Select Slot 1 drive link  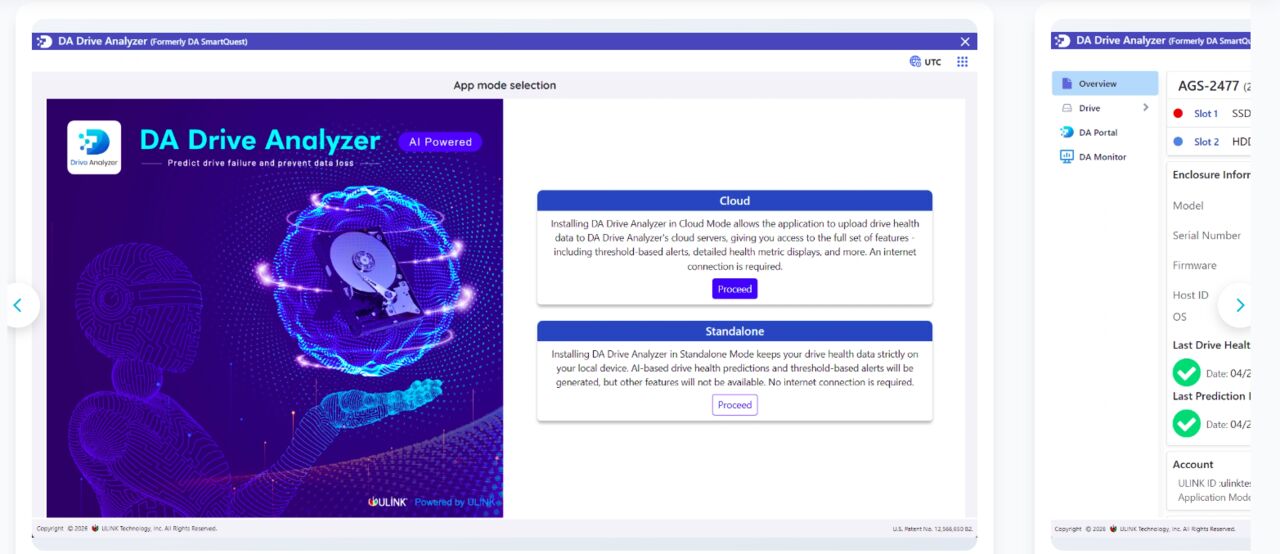click(1206, 114)
